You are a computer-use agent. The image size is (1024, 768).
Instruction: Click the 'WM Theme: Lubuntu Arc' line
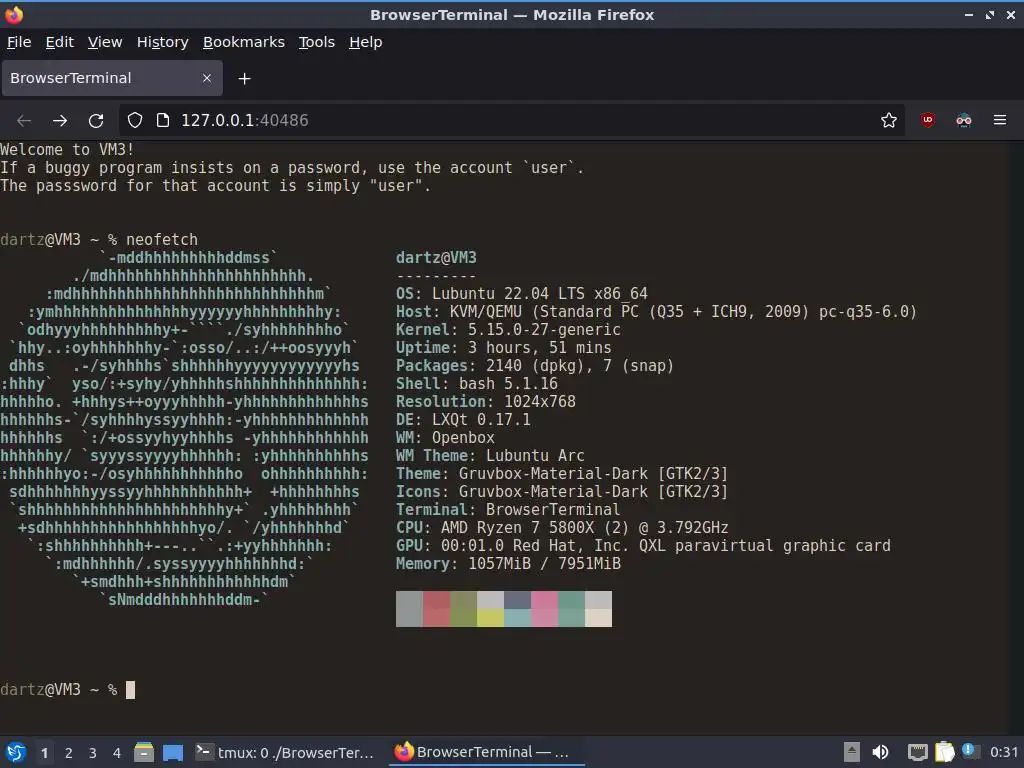[490, 456]
